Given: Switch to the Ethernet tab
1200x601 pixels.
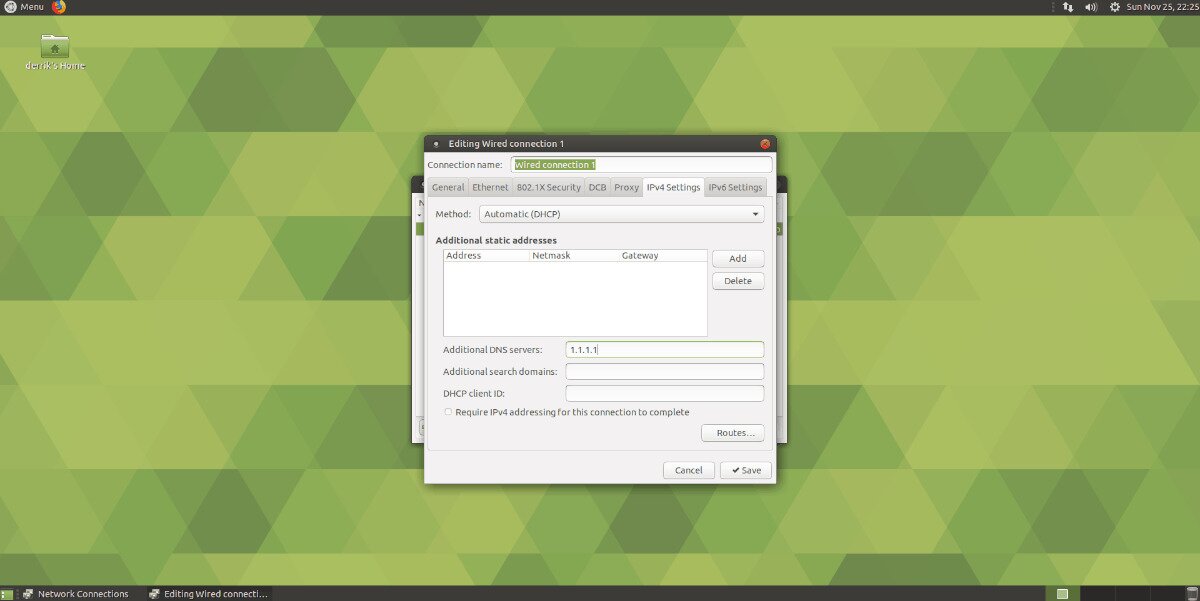Looking at the screenshot, I should coord(490,187).
